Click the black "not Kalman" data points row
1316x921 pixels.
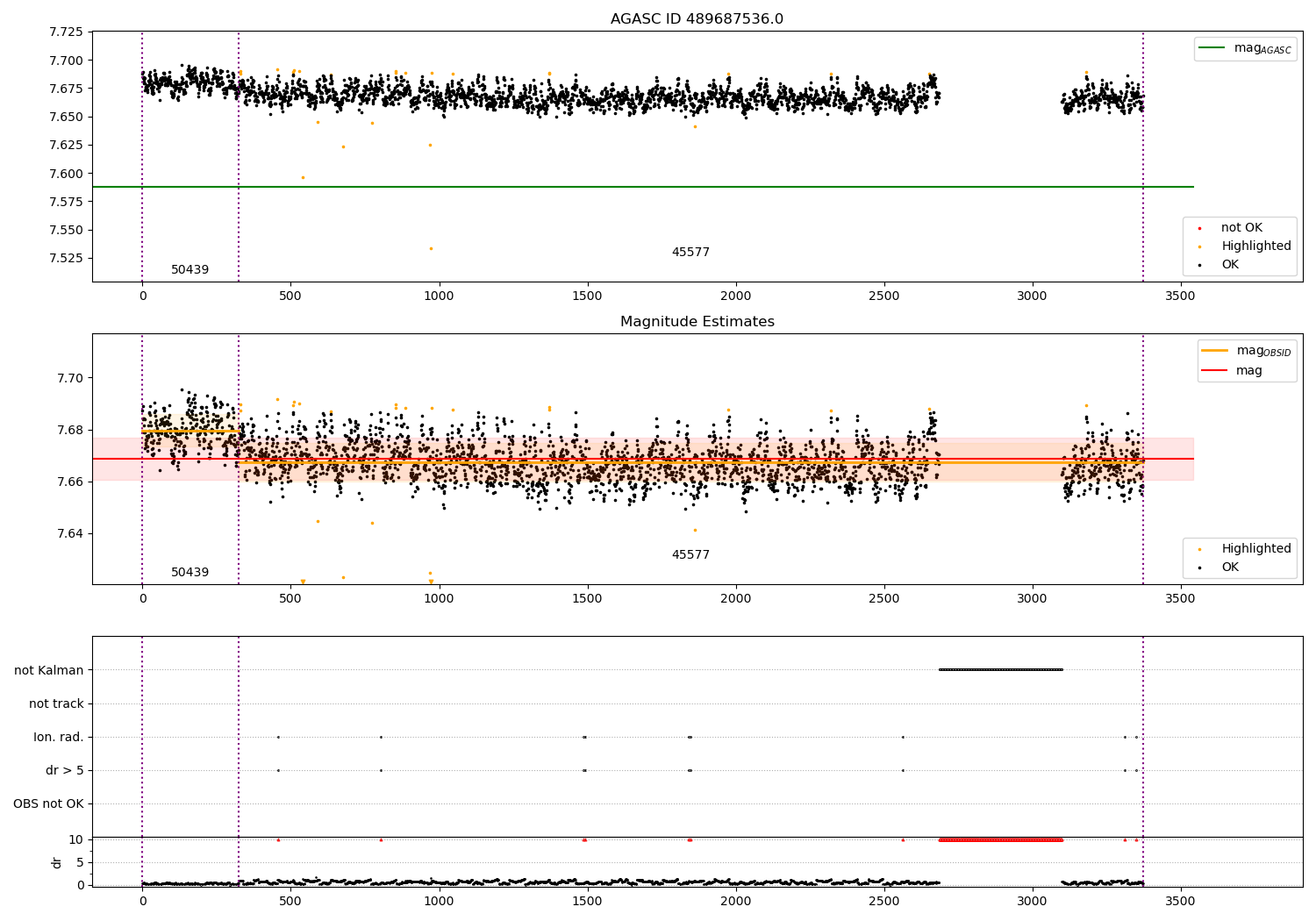click(1000, 670)
